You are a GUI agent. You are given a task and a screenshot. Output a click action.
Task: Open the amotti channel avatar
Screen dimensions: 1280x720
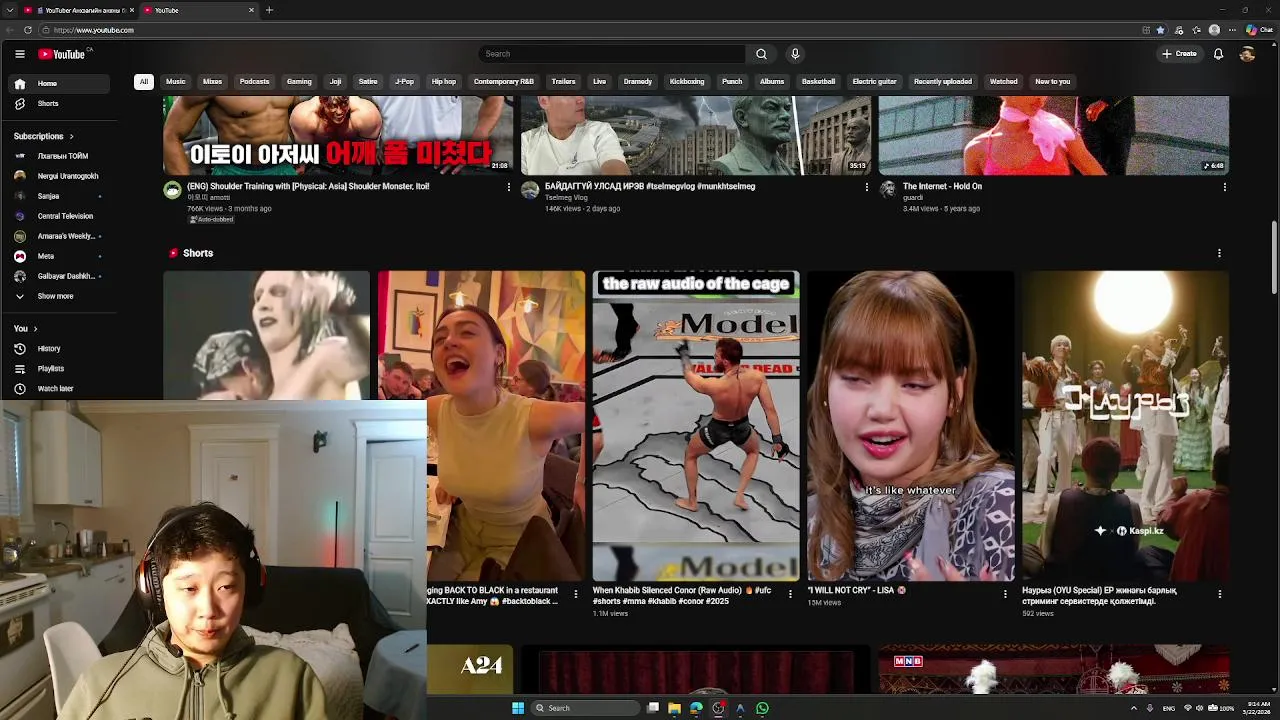click(x=172, y=190)
